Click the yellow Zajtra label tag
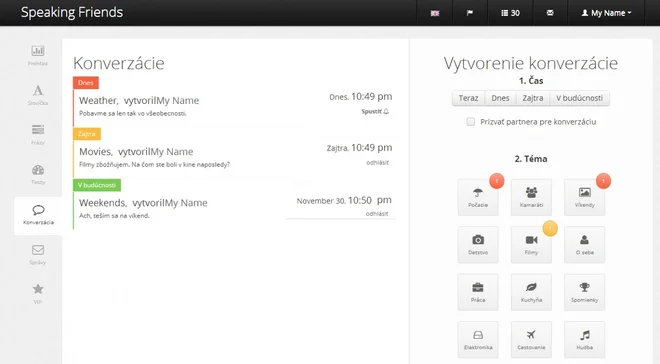Viewport: 660px width, 364px height. [87, 134]
